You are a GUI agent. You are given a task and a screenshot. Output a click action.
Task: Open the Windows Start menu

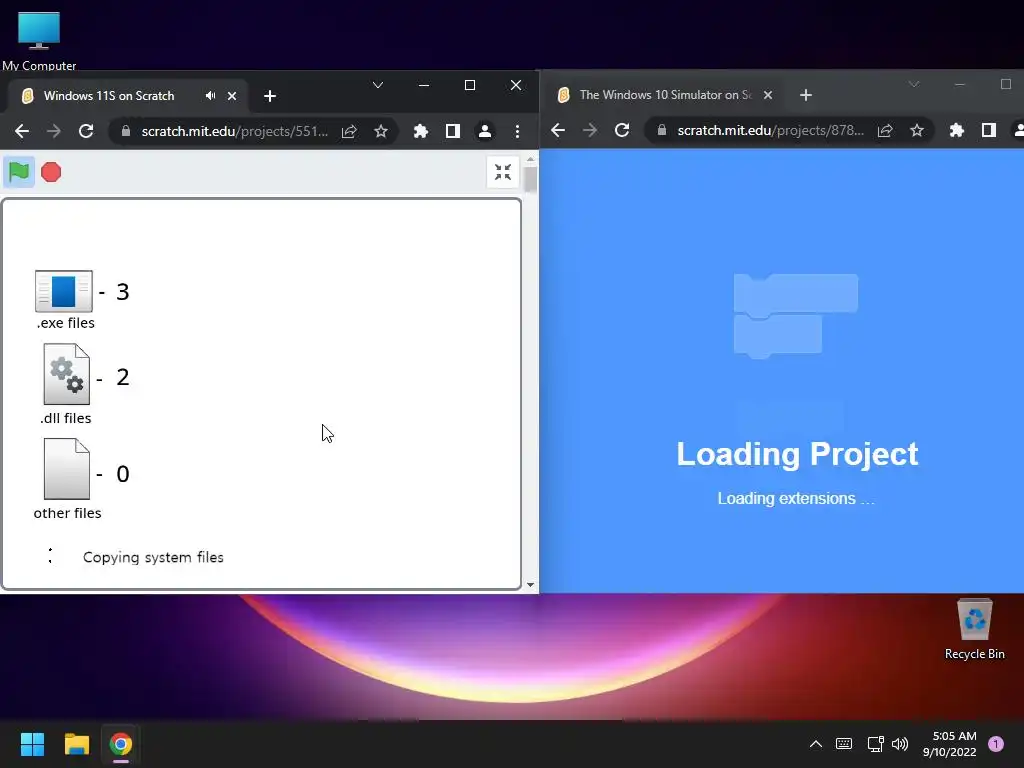point(33,744)
